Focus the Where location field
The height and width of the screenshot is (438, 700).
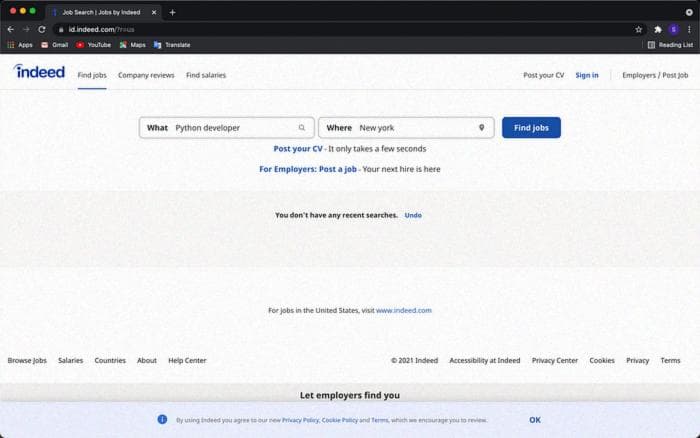pos(406,128)
